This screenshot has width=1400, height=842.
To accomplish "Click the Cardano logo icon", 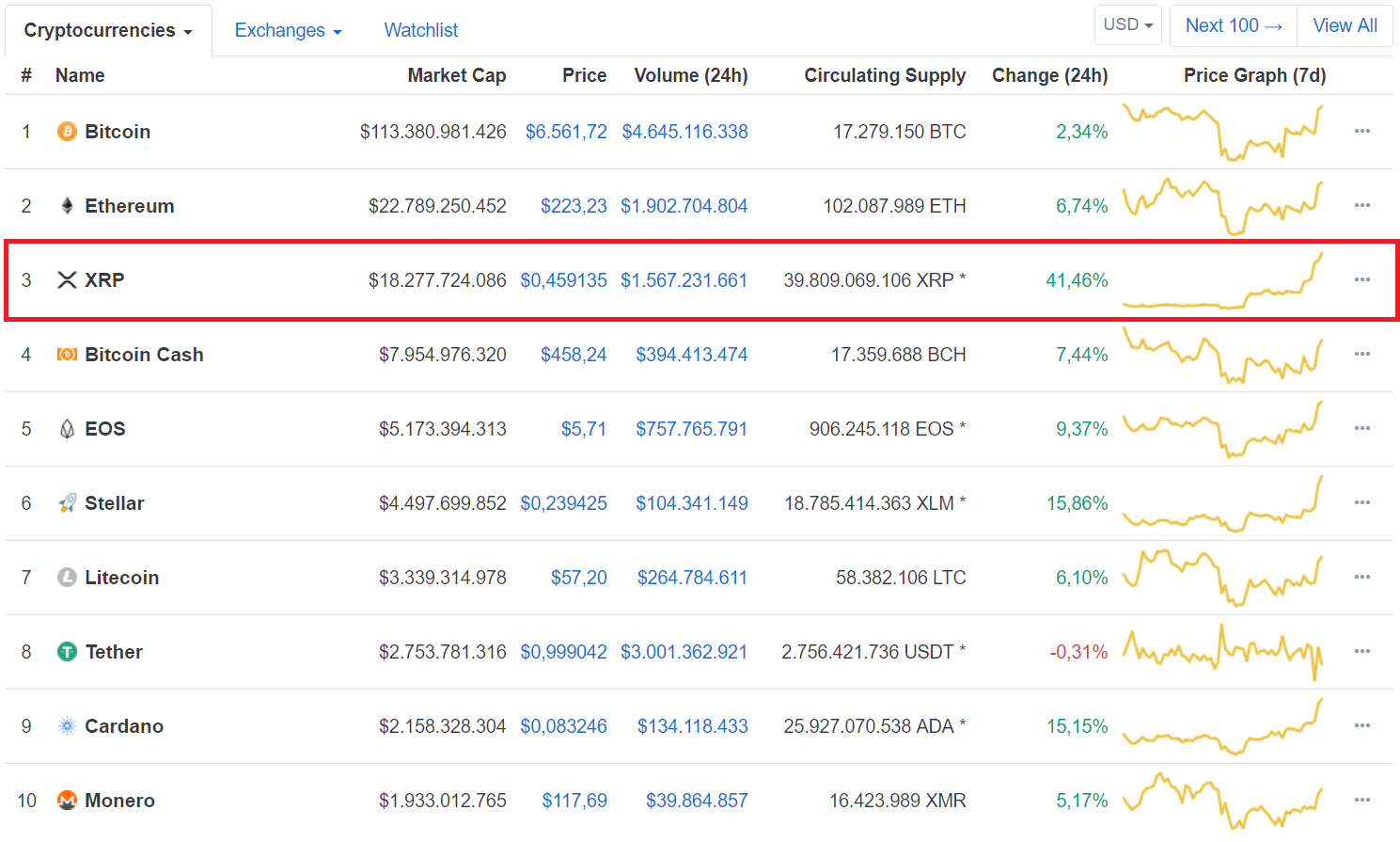I will (67, 726).
